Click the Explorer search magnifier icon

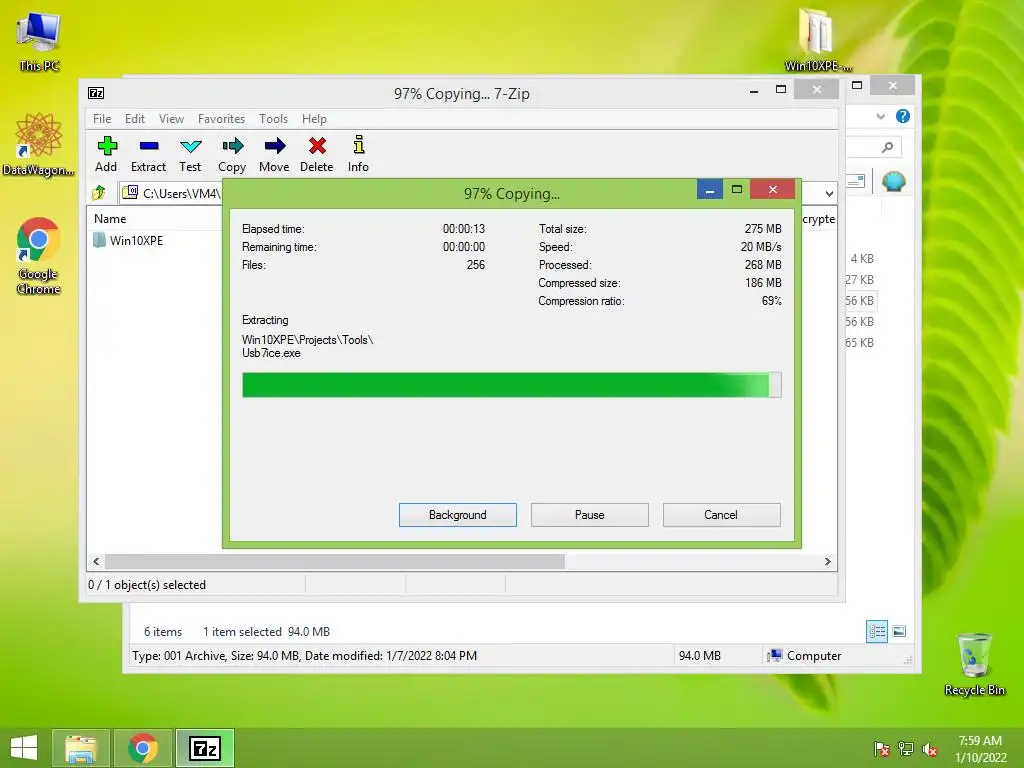887,148
